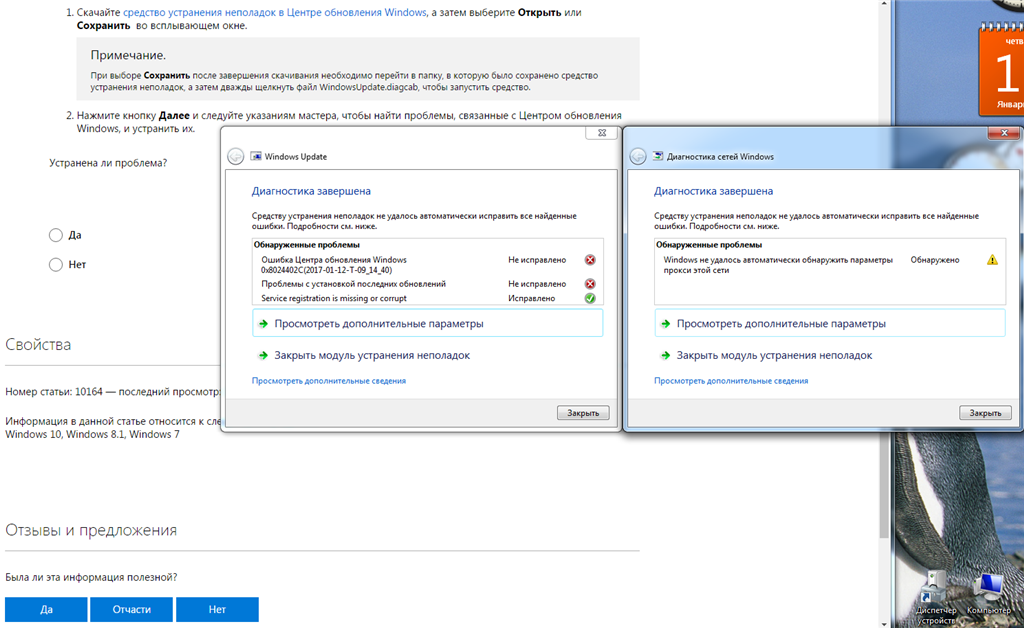
Task: View detailed information in Windows Update dialog
Action: [x=328, y=381]
